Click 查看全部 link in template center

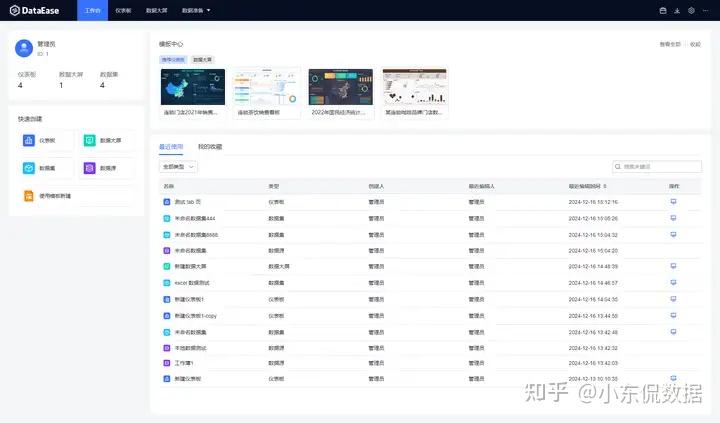point(670,45)
